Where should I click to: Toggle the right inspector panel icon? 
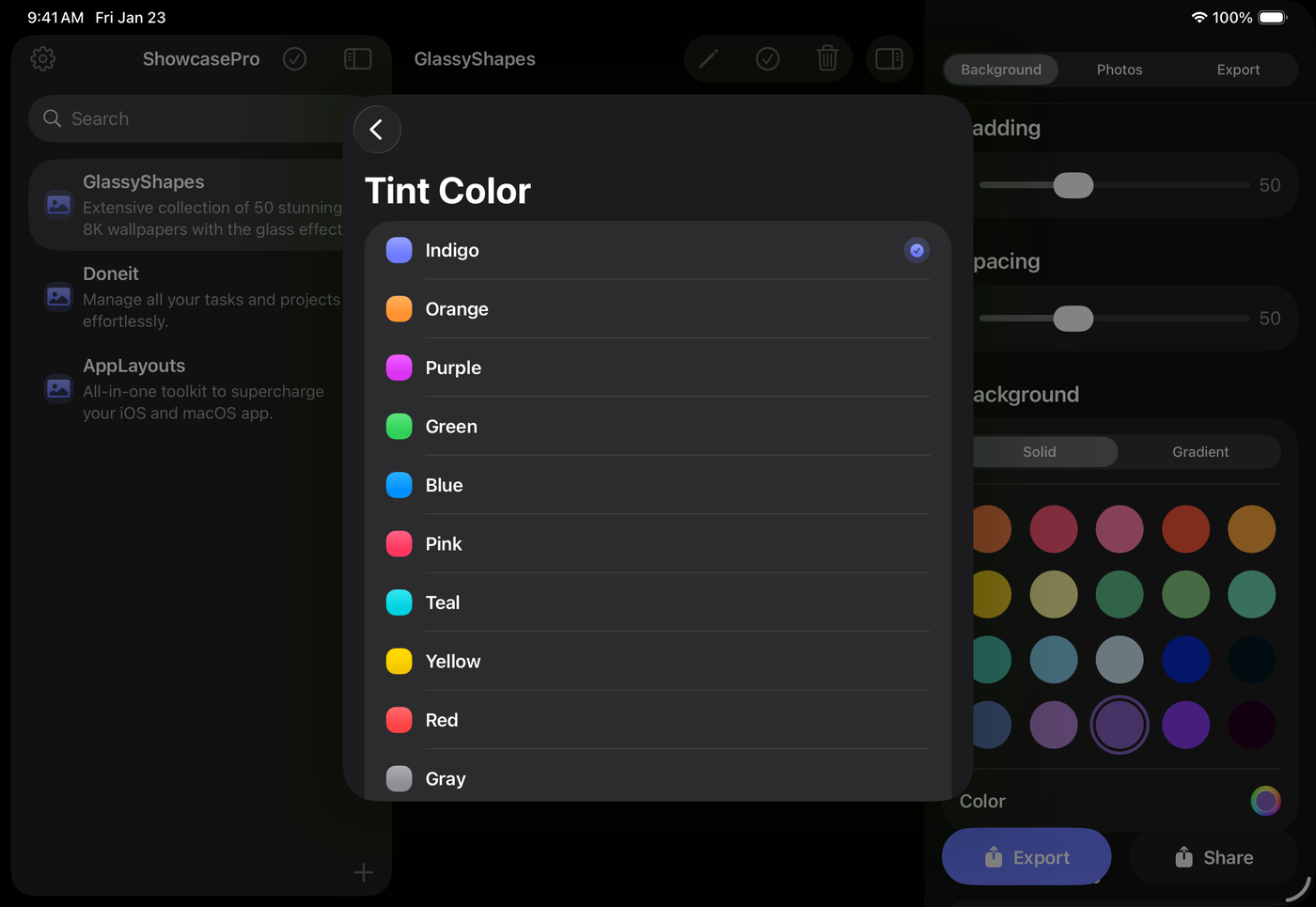click(888, 59)
